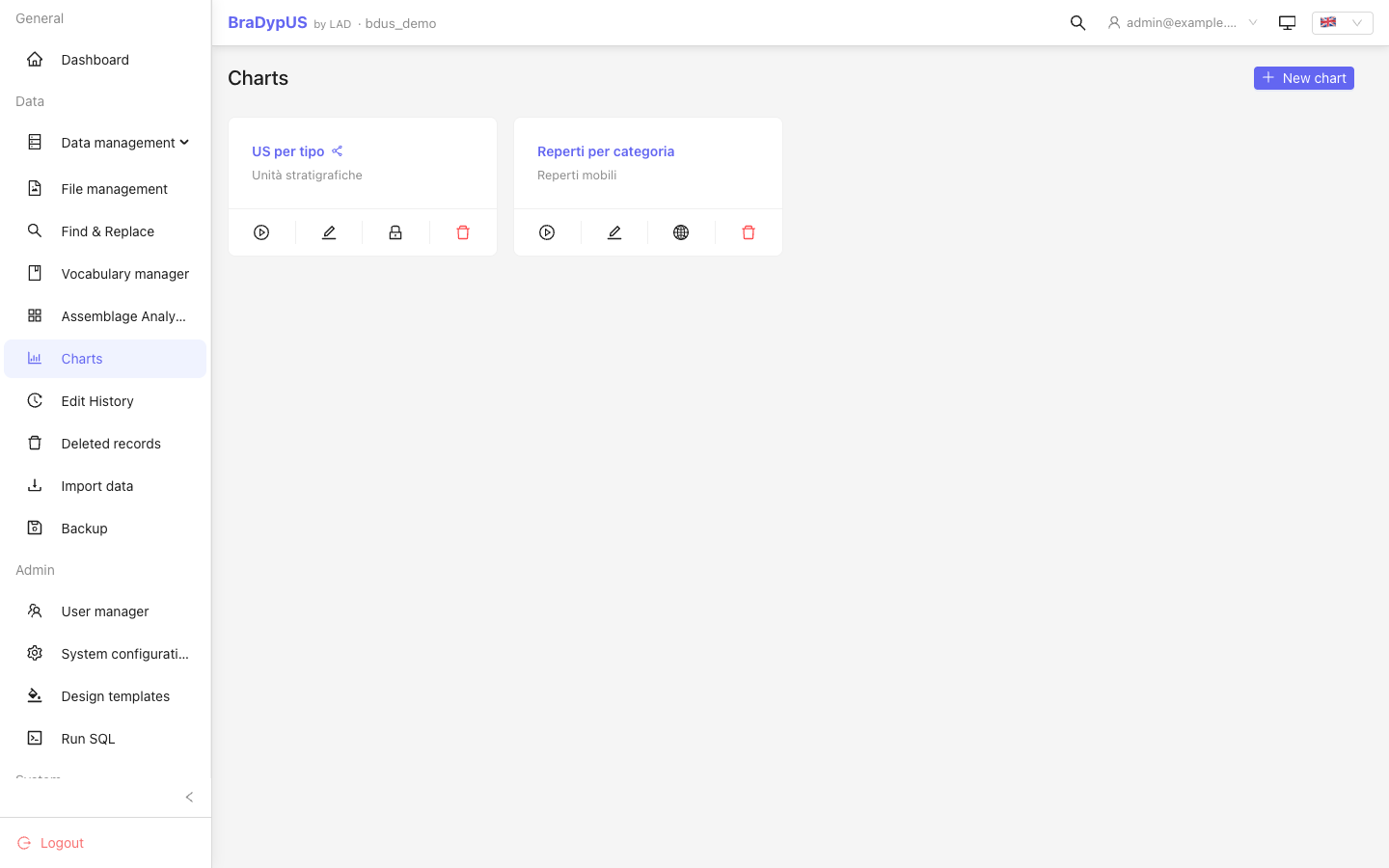Open Design templates
The image size is (1389, 868).
[x=105, y=696]
